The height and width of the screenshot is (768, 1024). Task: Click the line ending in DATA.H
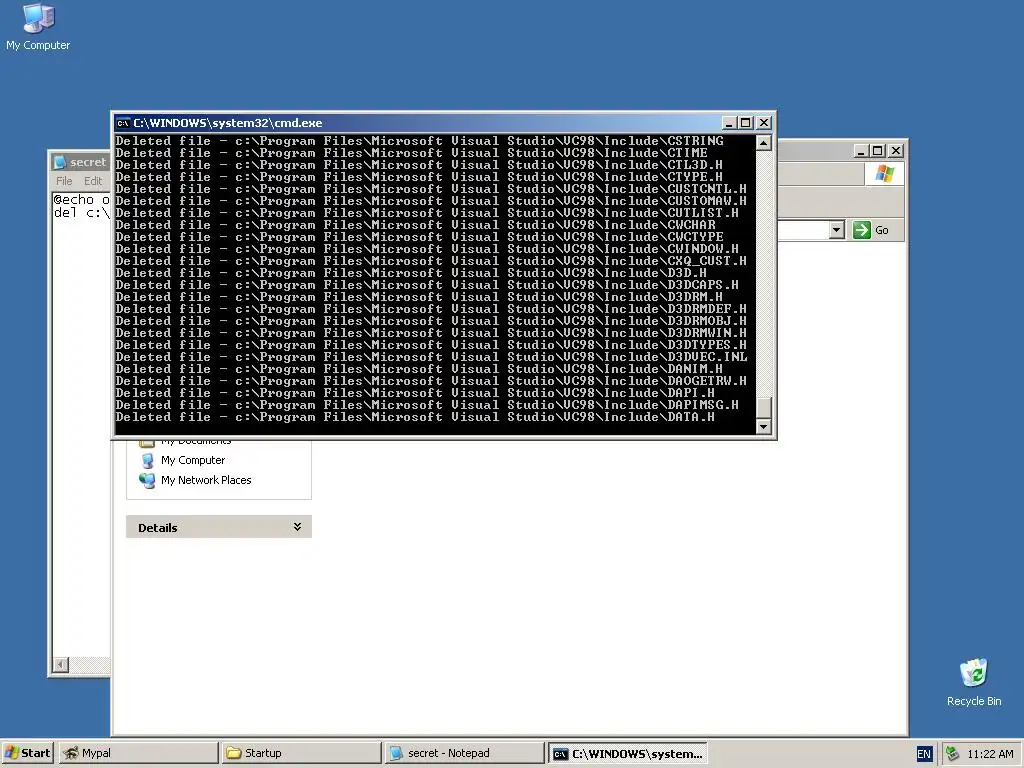coord(415,417)
